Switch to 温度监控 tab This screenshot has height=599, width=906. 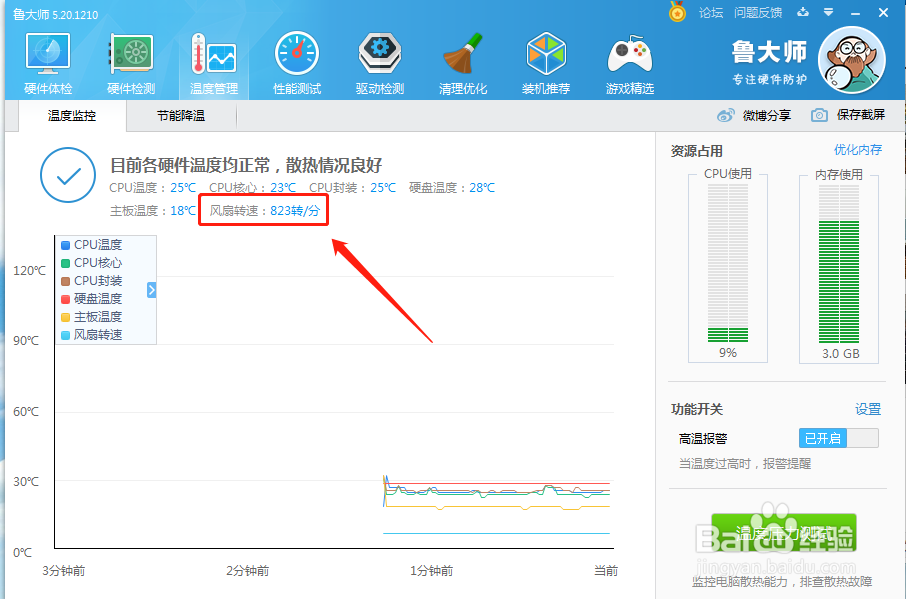tap(72, 116)
